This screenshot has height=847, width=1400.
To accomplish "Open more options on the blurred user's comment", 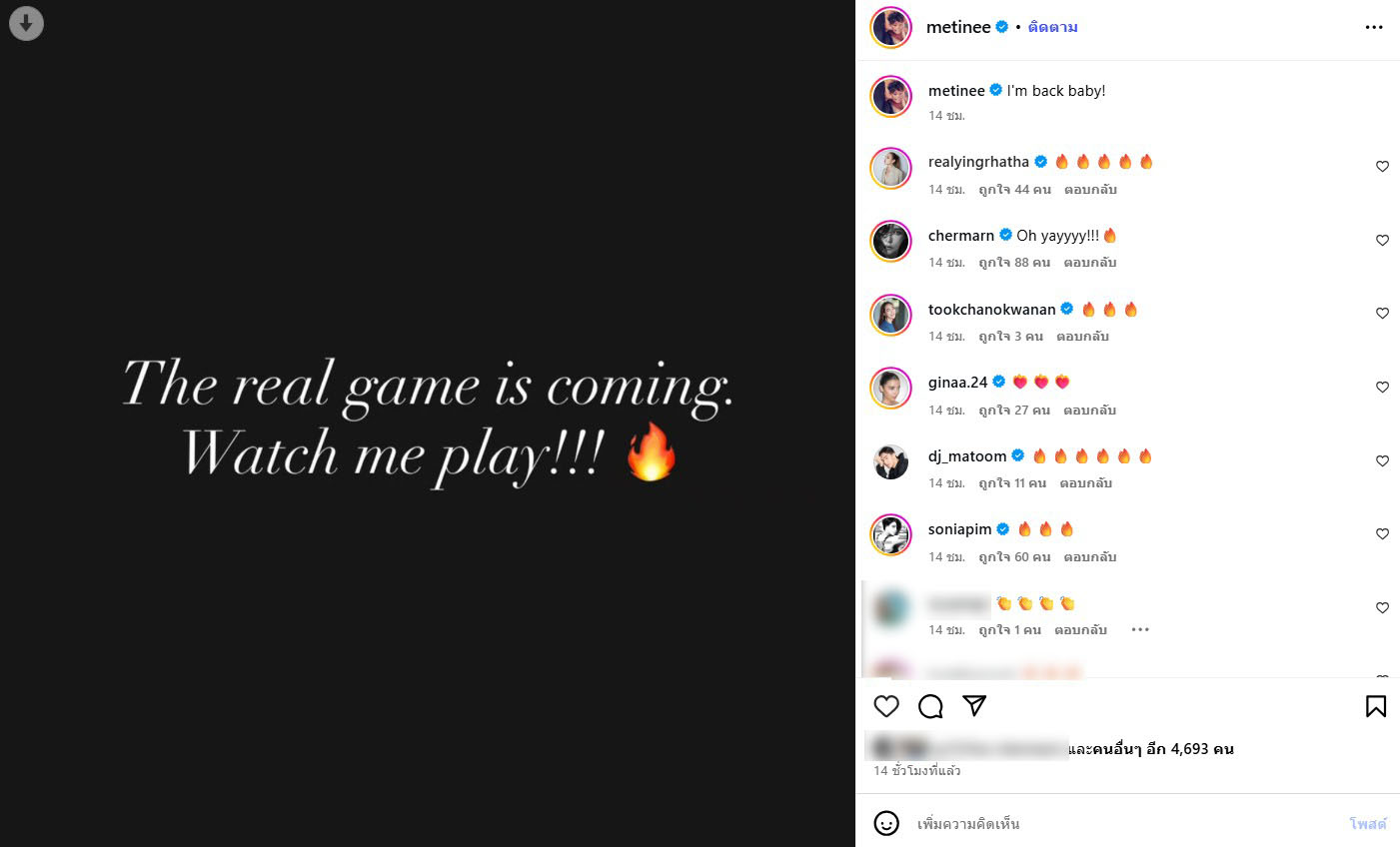I will [1140, 629].
